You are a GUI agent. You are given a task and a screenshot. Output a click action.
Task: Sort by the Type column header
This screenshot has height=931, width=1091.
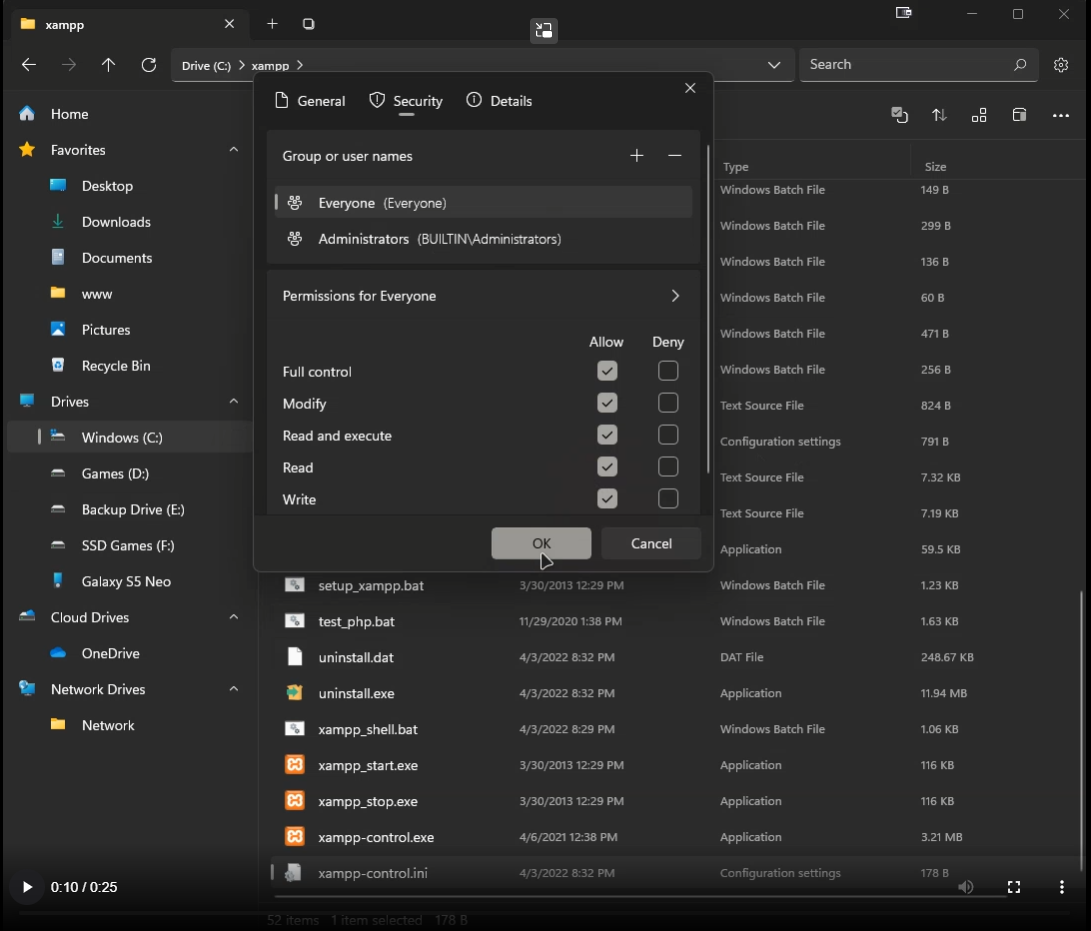pyautogui.click(x=735, y=167)
